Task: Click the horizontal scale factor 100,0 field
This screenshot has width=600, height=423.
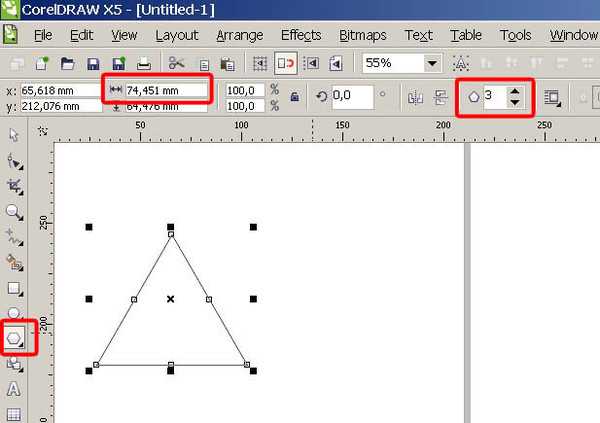Action: point(245,90)
